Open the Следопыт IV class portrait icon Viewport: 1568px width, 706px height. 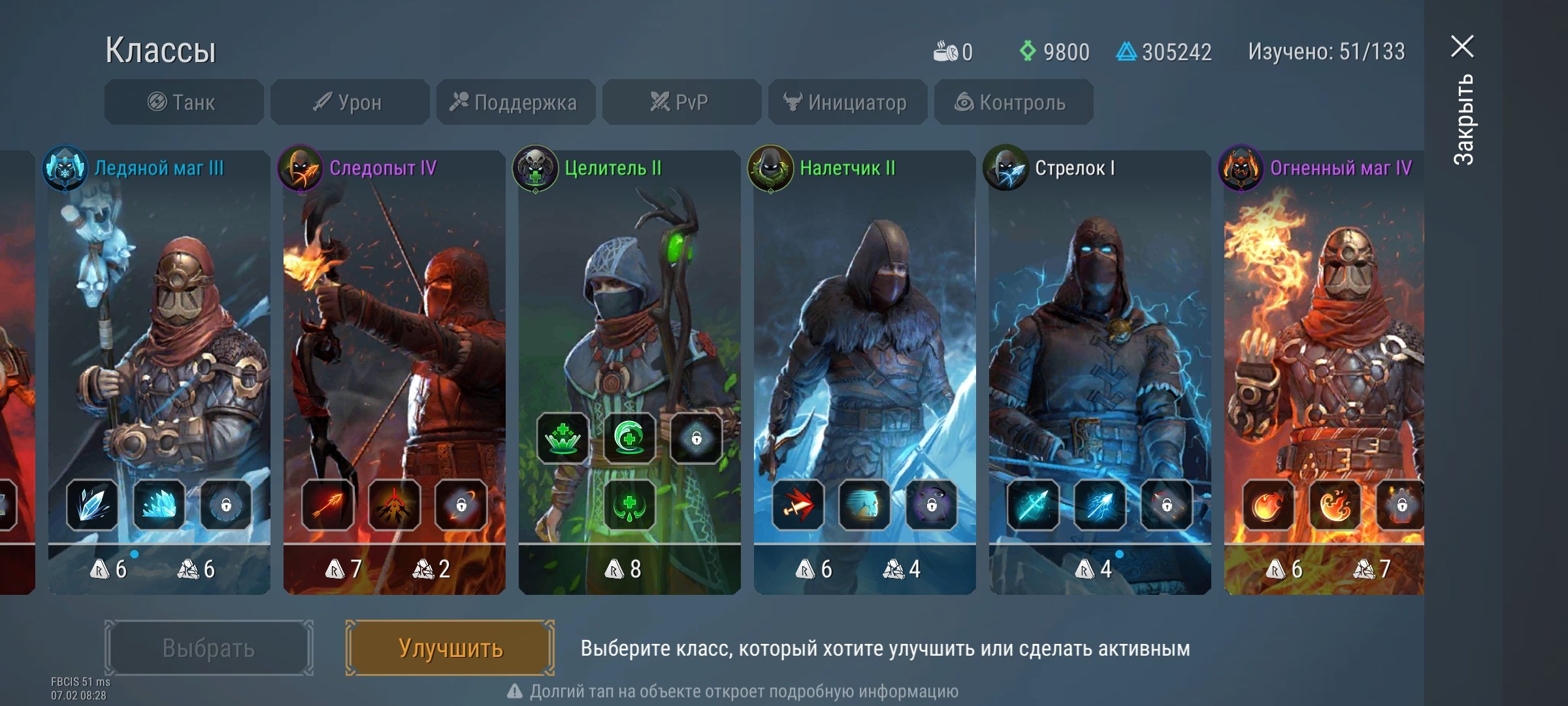pos(301,168)
